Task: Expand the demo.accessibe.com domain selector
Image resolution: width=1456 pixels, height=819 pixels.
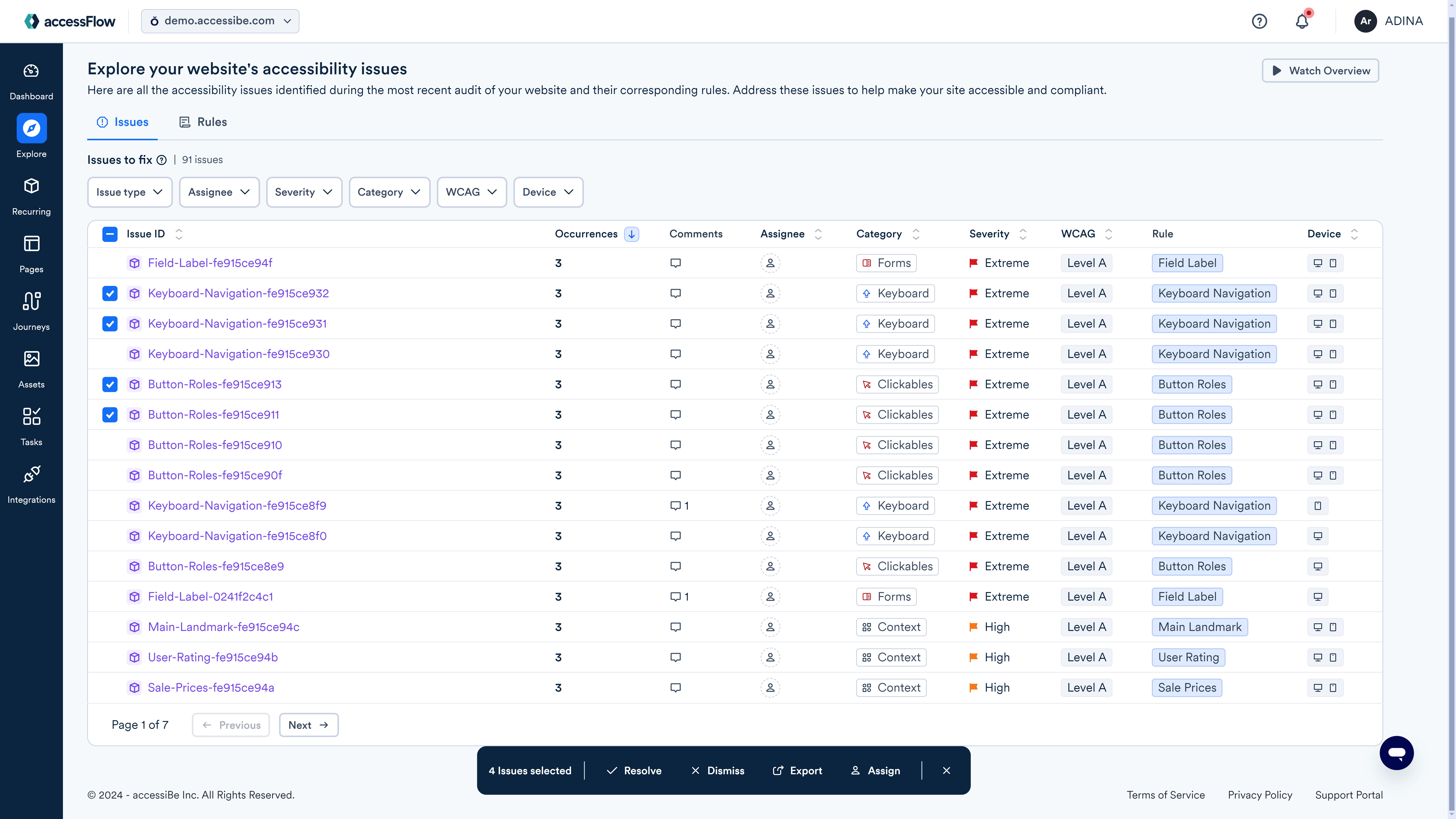Action: [220, 21]
